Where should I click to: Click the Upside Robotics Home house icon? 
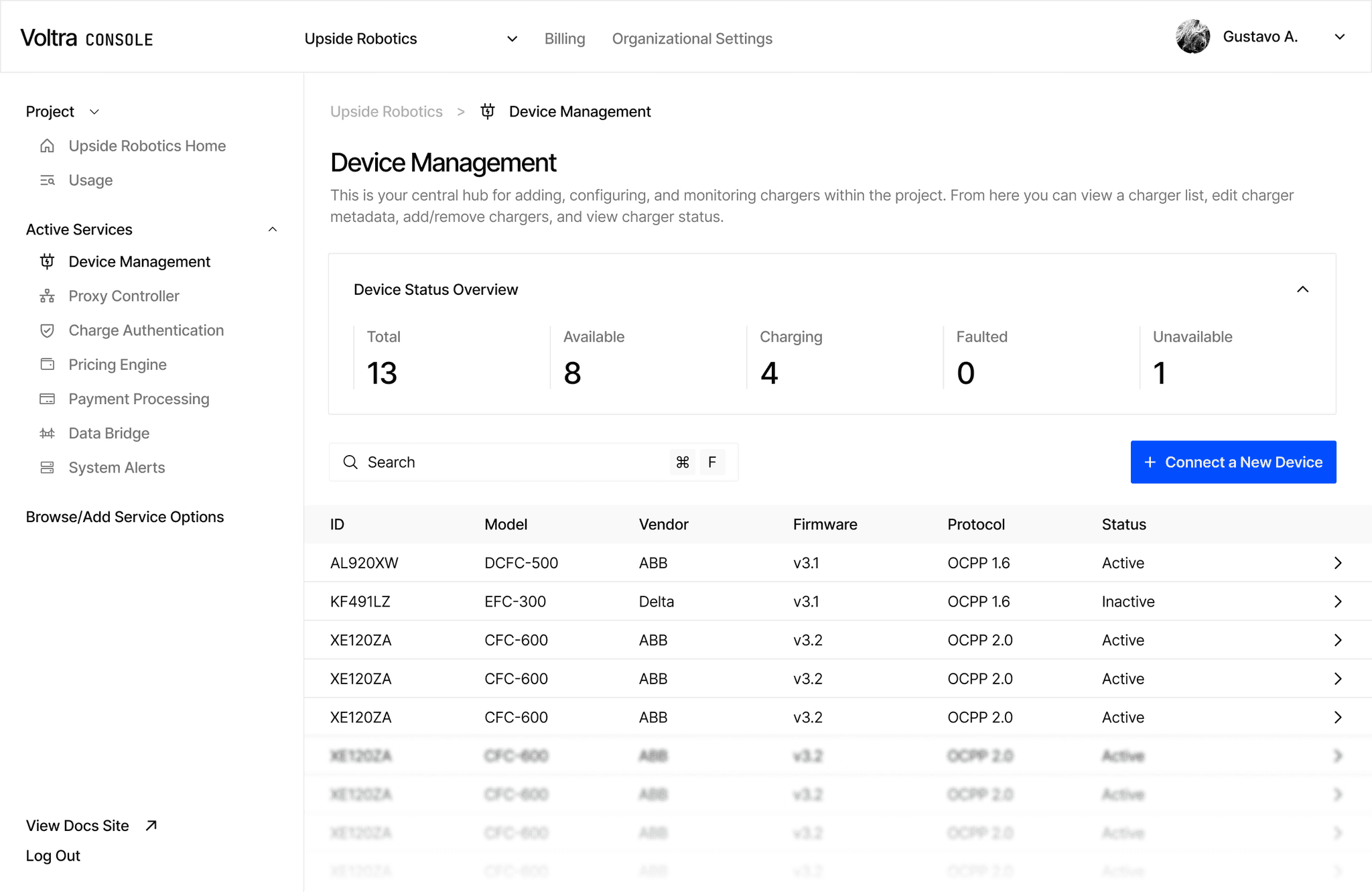(47, 145)
